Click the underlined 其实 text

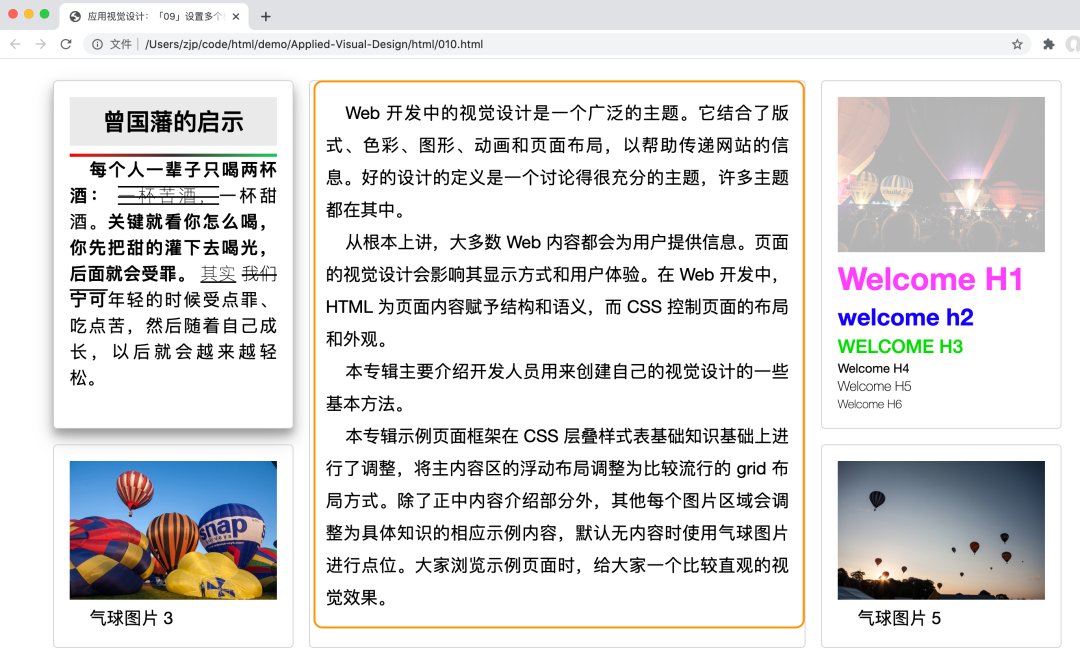(218, 274)
